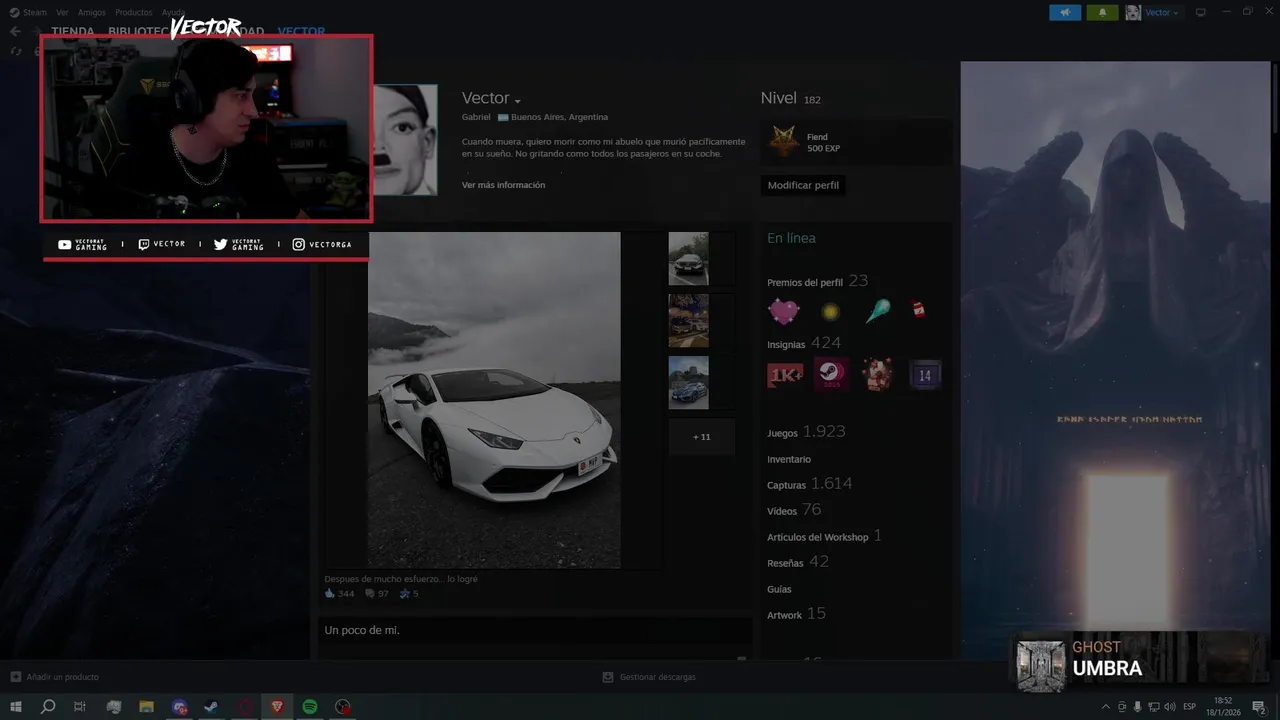The image size is (1280, 720).
Task: Click the Fiend badge star icon
Action: (783, 142)
